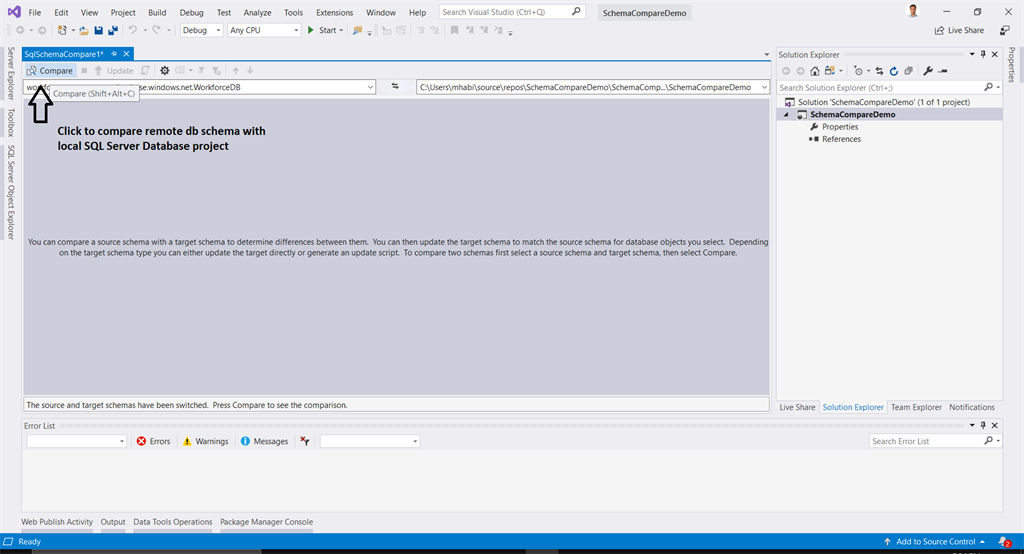The width and height of the screenshot is (1024, 554).
Task: Toggle the Messages filter in Error List
Action: (x=264, y=441)
